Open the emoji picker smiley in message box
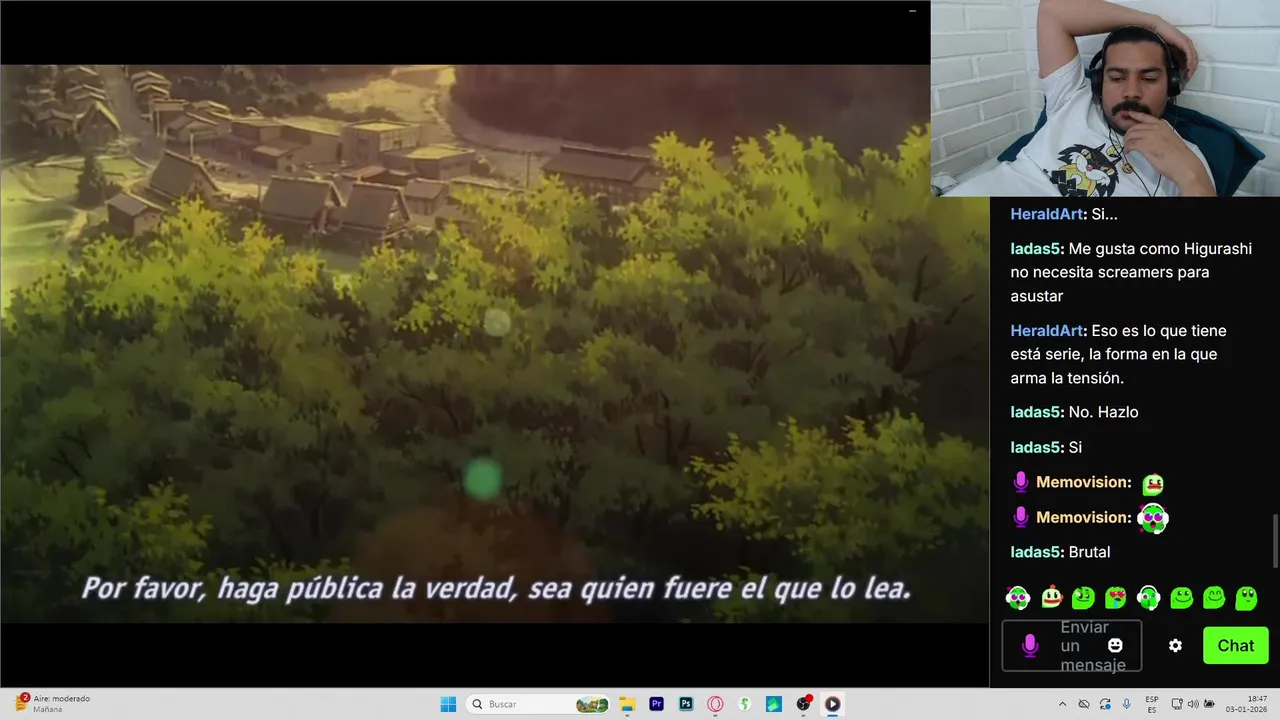Viewport: 1280px width, 720px height. 1115,646
